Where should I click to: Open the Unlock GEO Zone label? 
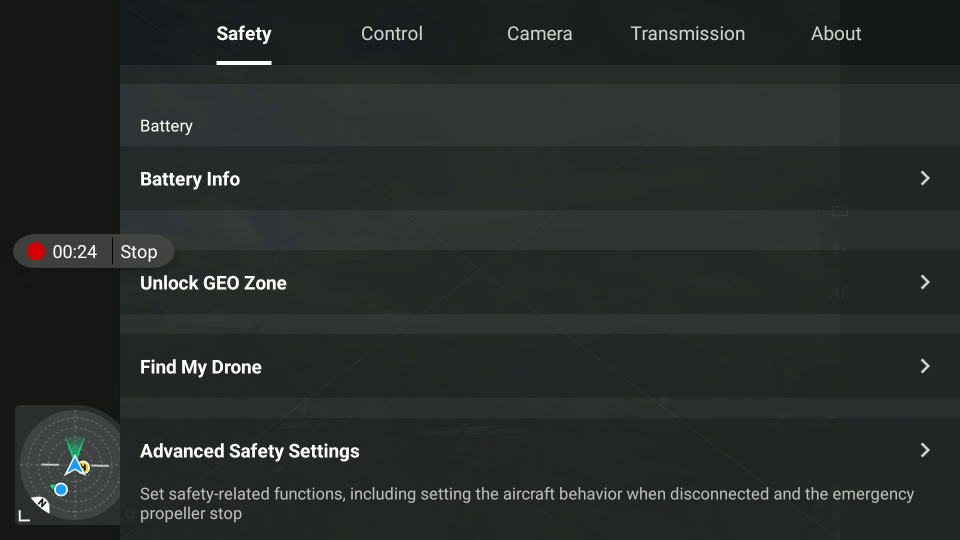(x=213, y=283)
